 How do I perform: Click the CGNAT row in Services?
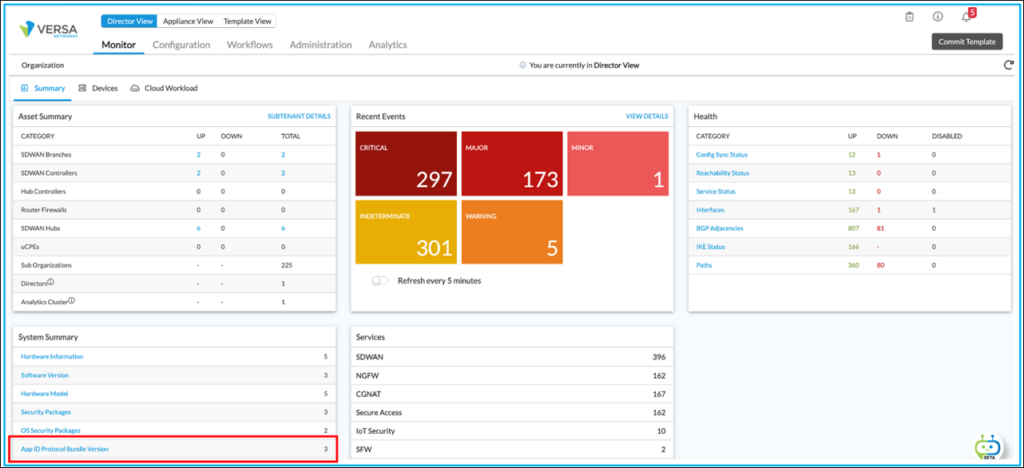[x=511, y=394]
